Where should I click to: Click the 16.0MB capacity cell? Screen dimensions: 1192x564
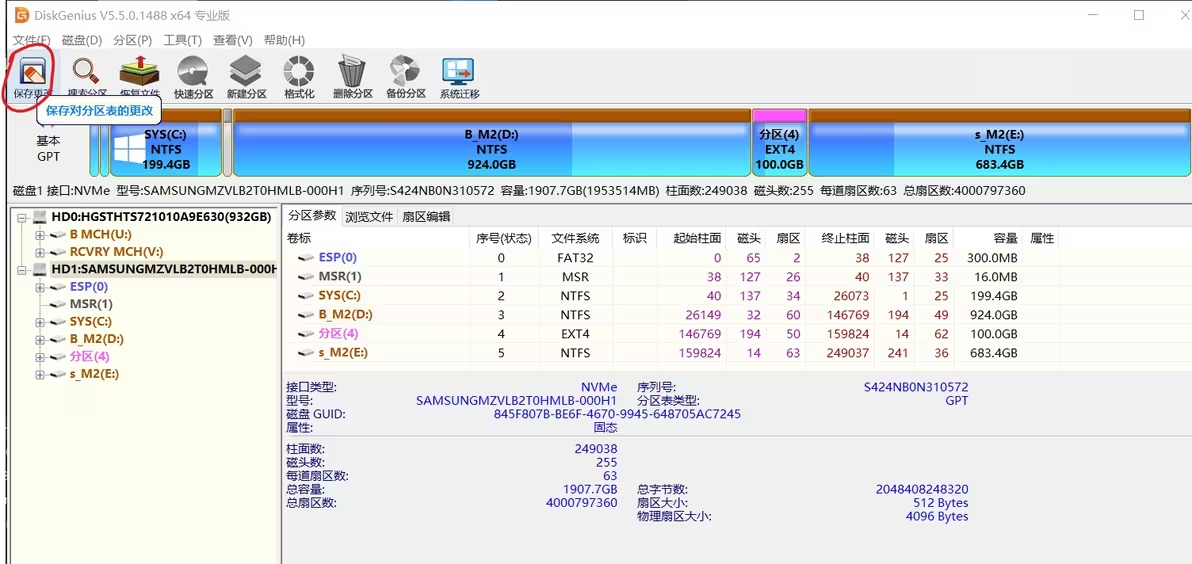coord(996,277)
